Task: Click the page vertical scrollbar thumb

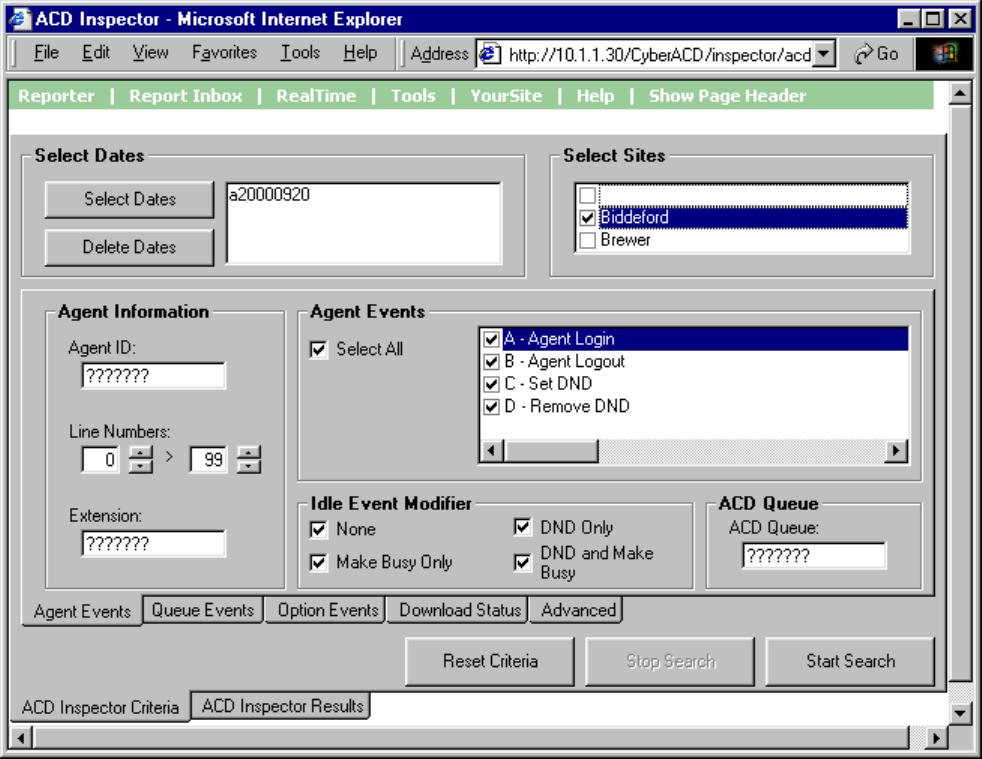Action: (960, 393)
